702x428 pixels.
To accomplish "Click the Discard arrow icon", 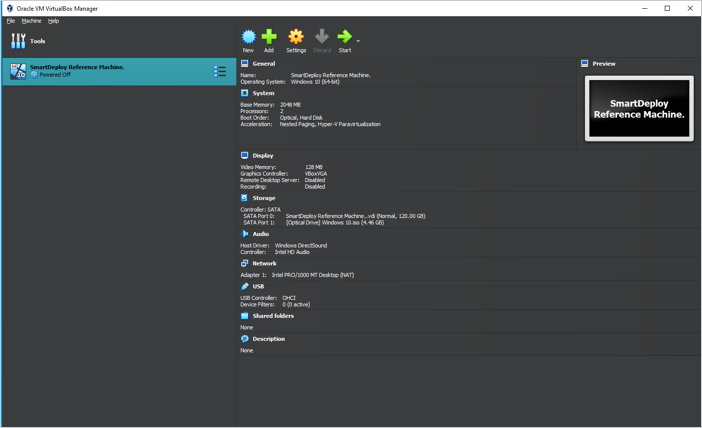I will point(322,37).
